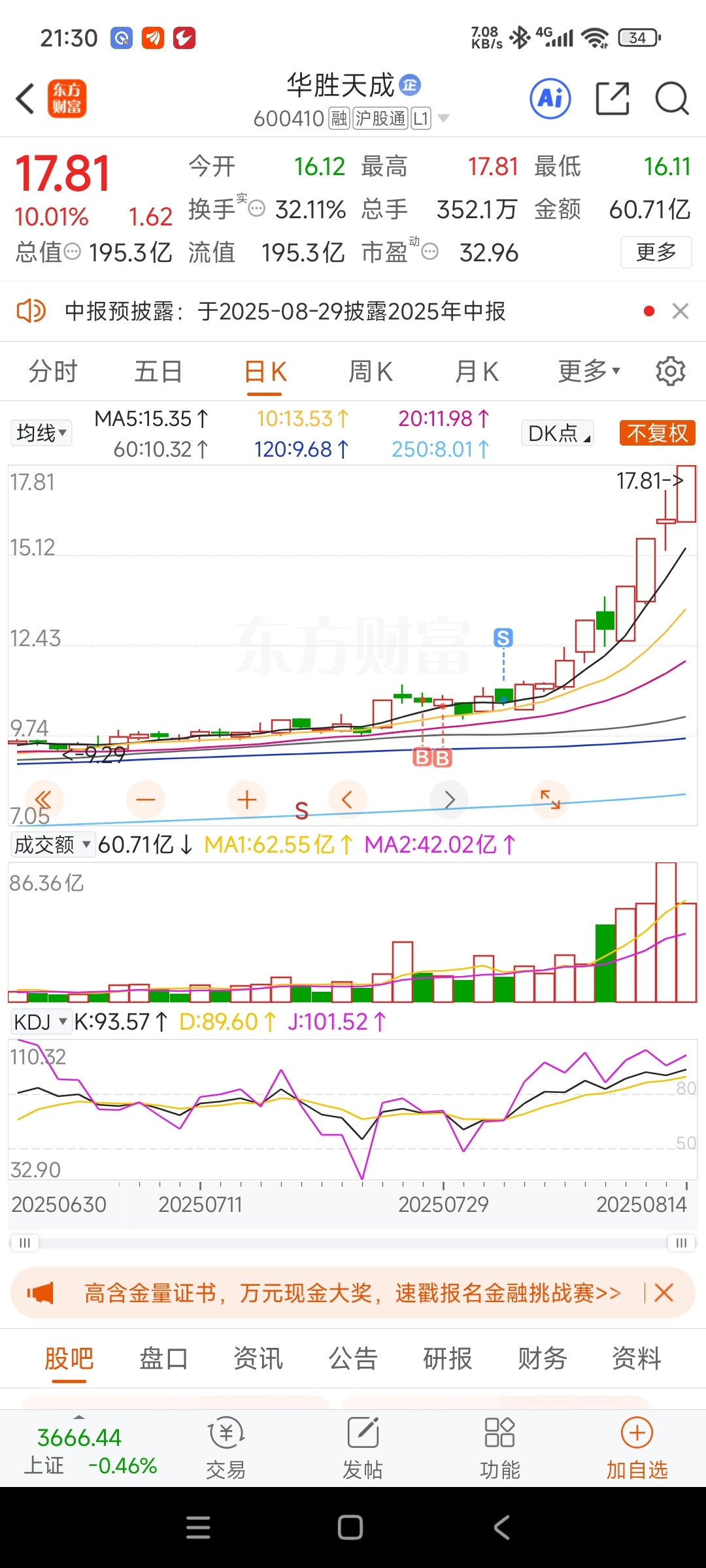
Task: Open the 东方财富 logo icon
Action: tap(67, 99)
